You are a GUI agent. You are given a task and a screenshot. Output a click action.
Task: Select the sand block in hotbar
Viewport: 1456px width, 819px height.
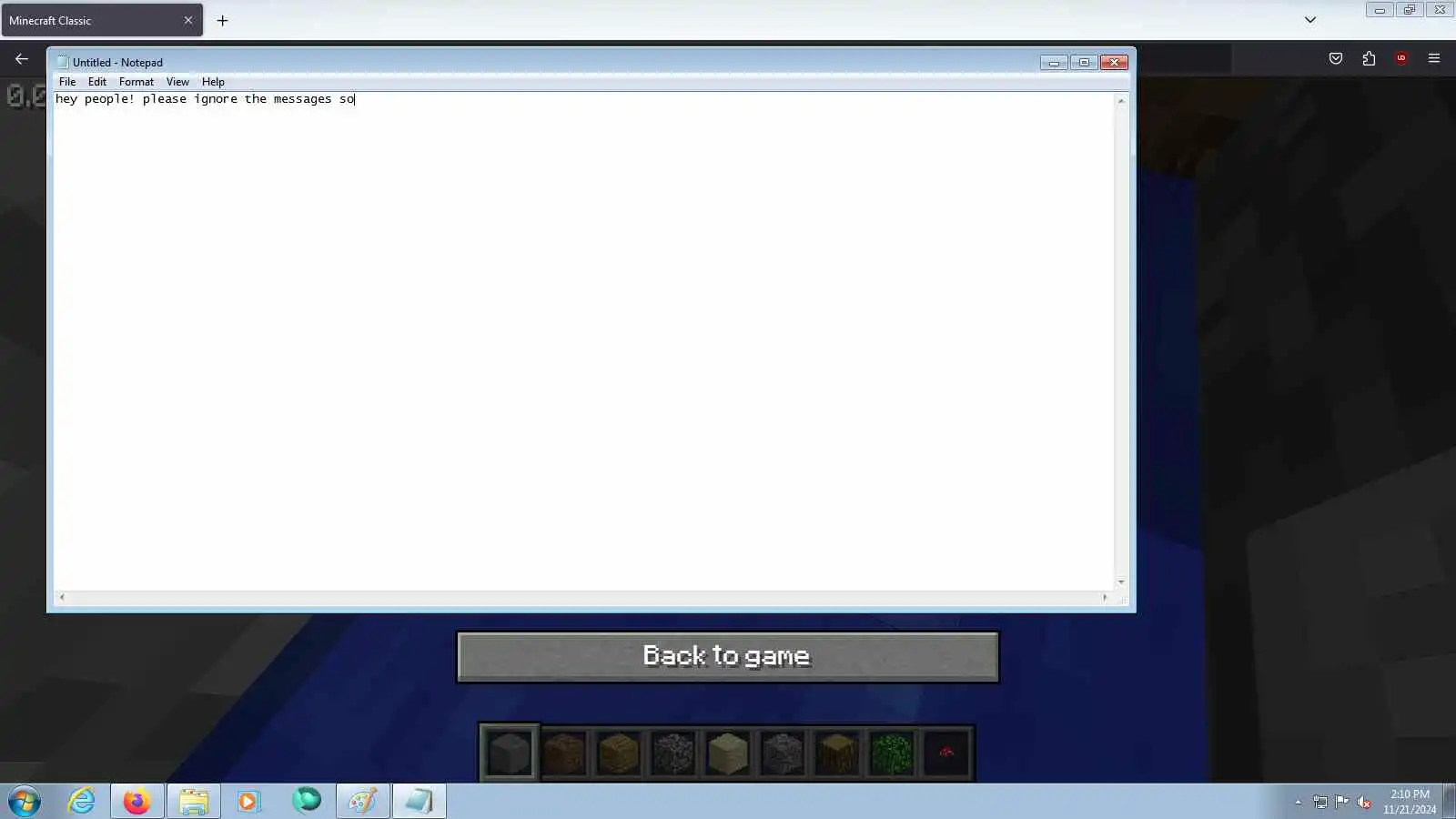point(728,753)
